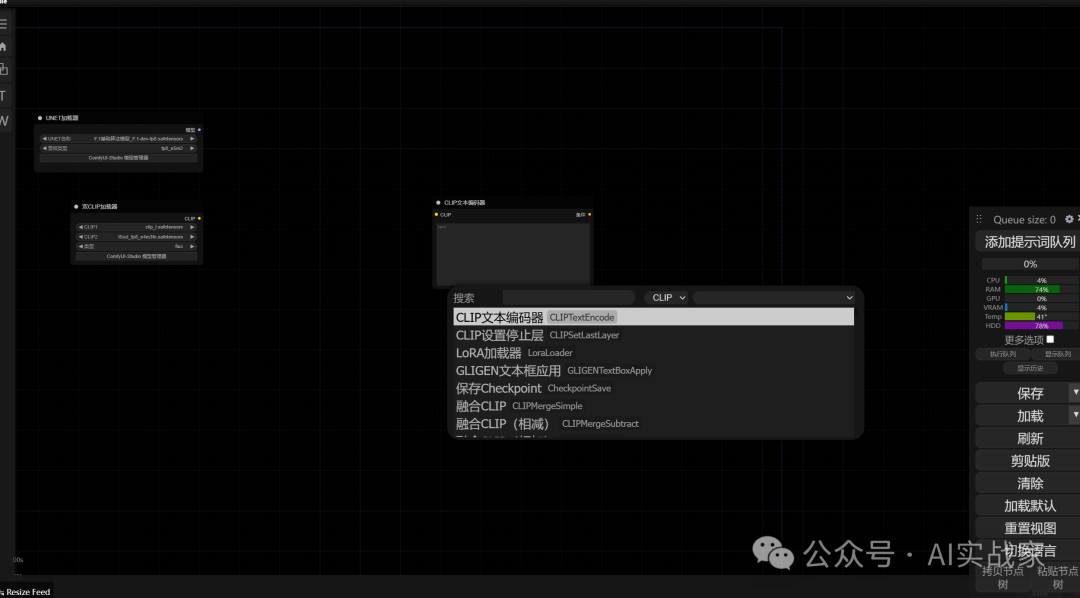The height and width of the screenshot is (598, 1080).
Task: Click the 加载 button
Action: 1022,415
